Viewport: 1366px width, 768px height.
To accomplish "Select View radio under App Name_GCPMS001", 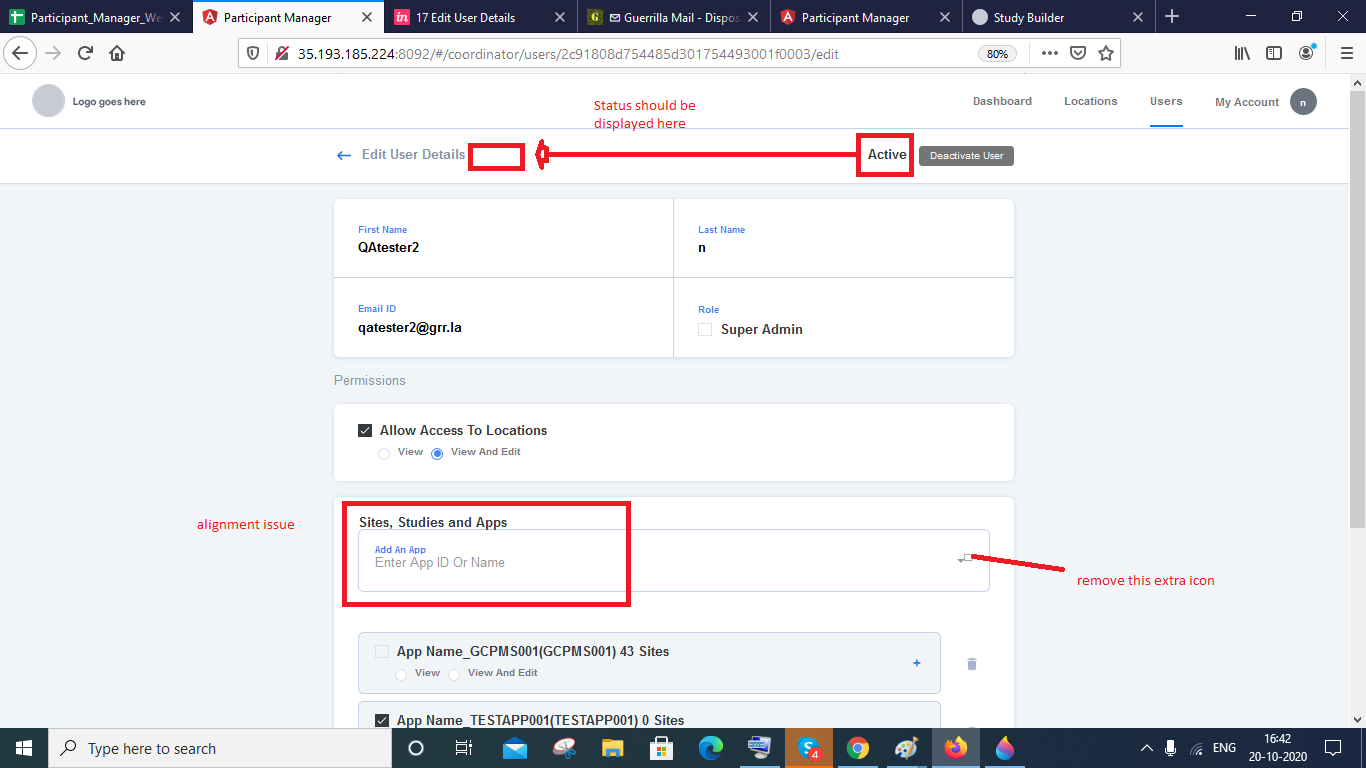I will tap(401, 675).
